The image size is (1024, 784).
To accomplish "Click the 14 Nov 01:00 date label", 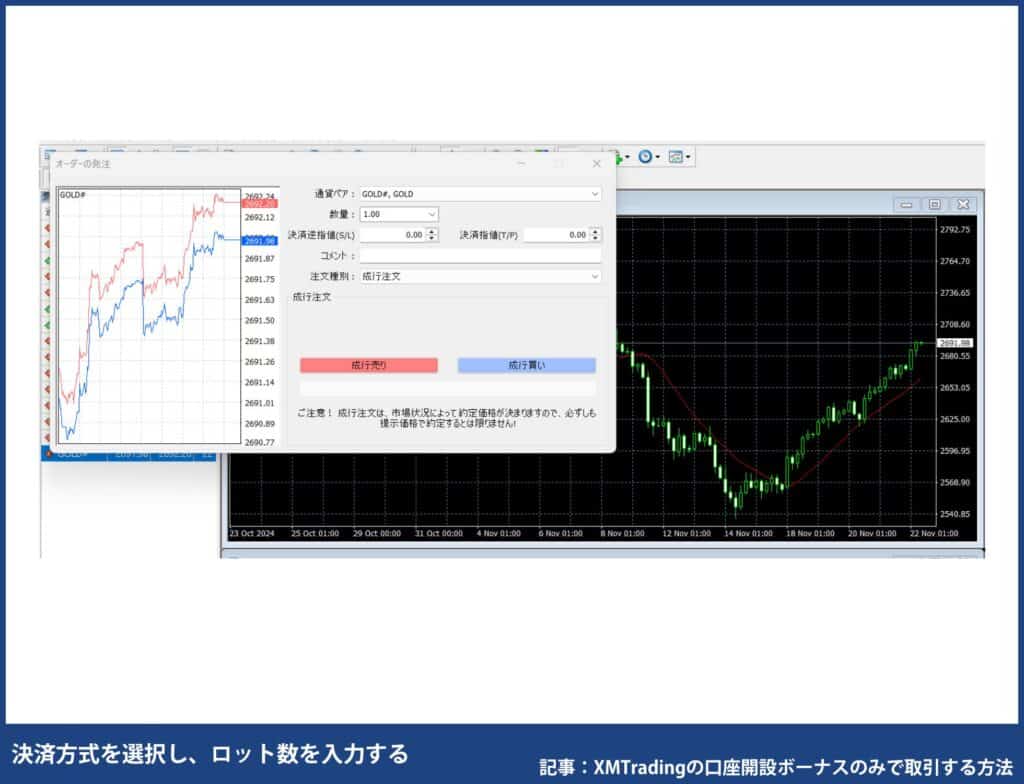I will tap(748, 534).
